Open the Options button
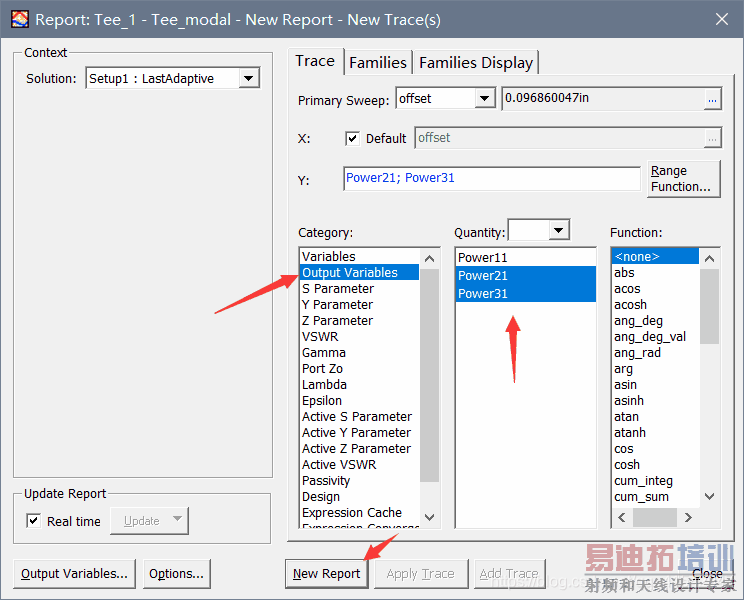744x600 pixels. (x=177, y=574)
